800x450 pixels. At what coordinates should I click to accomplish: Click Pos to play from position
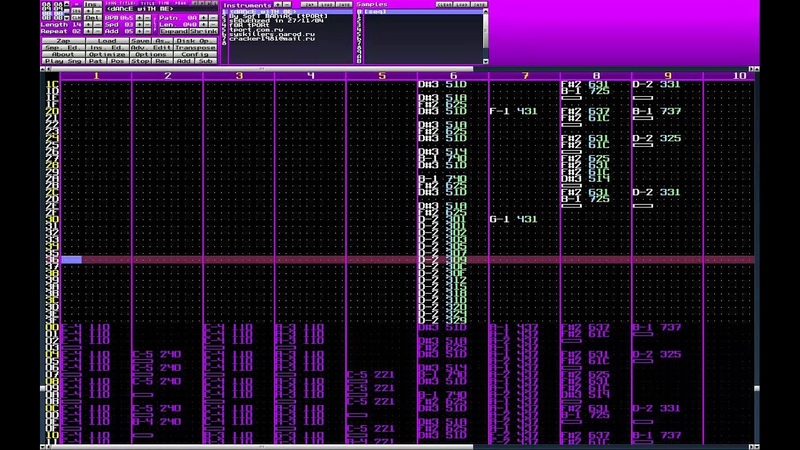(118, 61)
